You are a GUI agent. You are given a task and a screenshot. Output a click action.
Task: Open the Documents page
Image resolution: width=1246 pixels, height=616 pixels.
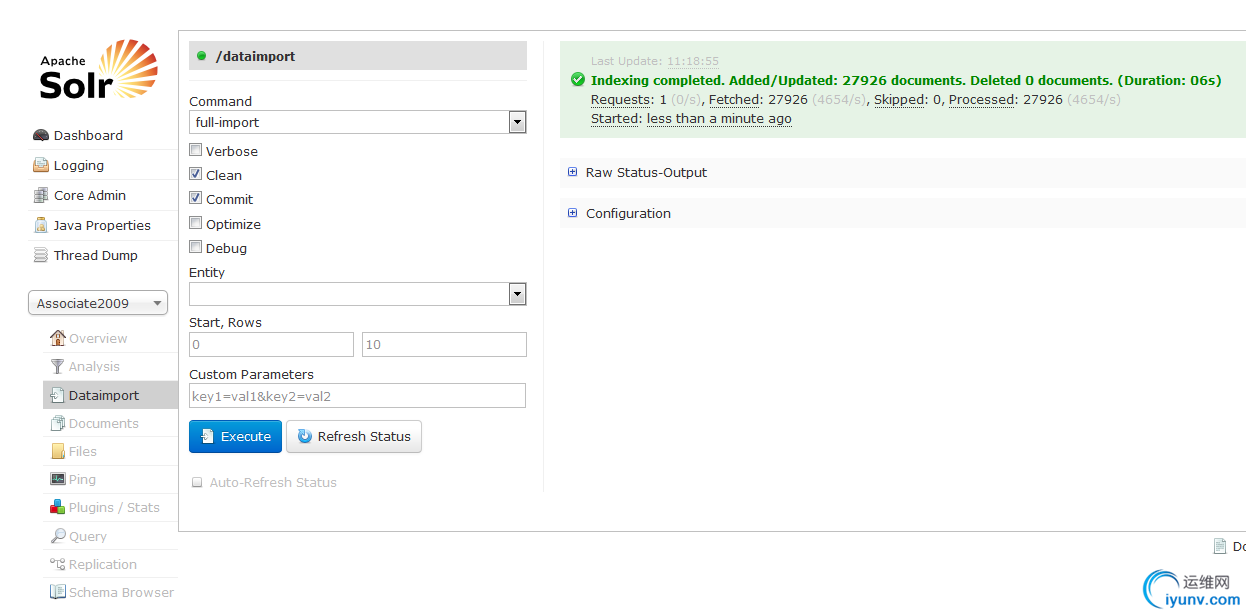[x=104, y=423]
